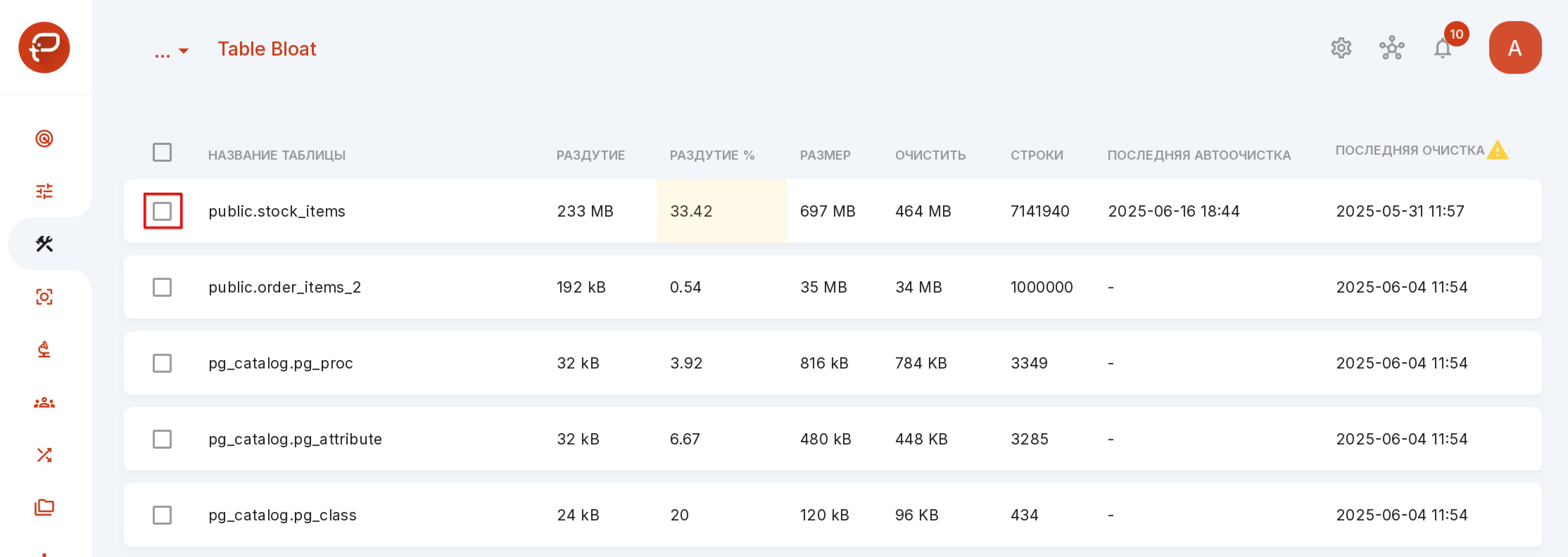Check the public.order_items_2 row checkbox
This screenshot has width=1568, height=557.
(x=162, y=287)
